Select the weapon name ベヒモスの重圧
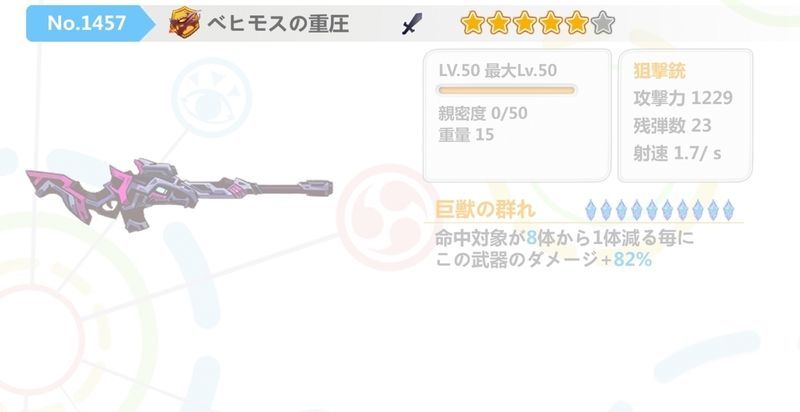 tap(278, 24)
